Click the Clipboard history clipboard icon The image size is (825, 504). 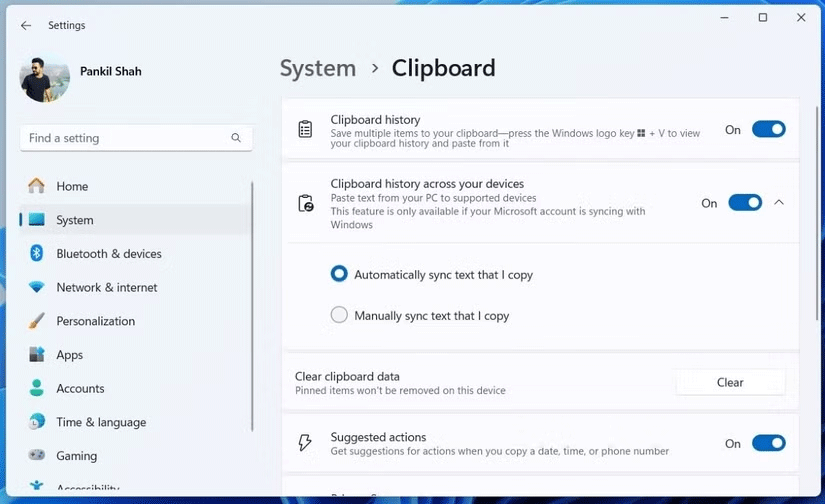click(305, 129)
